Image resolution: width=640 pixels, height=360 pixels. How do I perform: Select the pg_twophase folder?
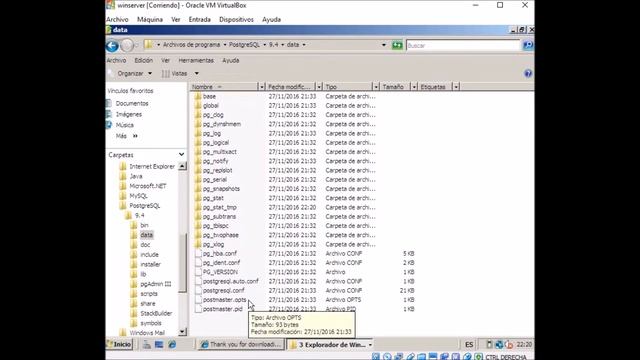click(x=221, y=235)
